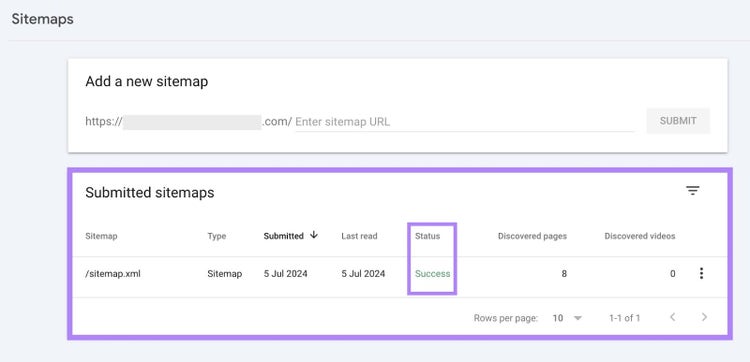Screen dimensions: 750x362
Task: Click the SUBMIT button
Action: point(678,121)
